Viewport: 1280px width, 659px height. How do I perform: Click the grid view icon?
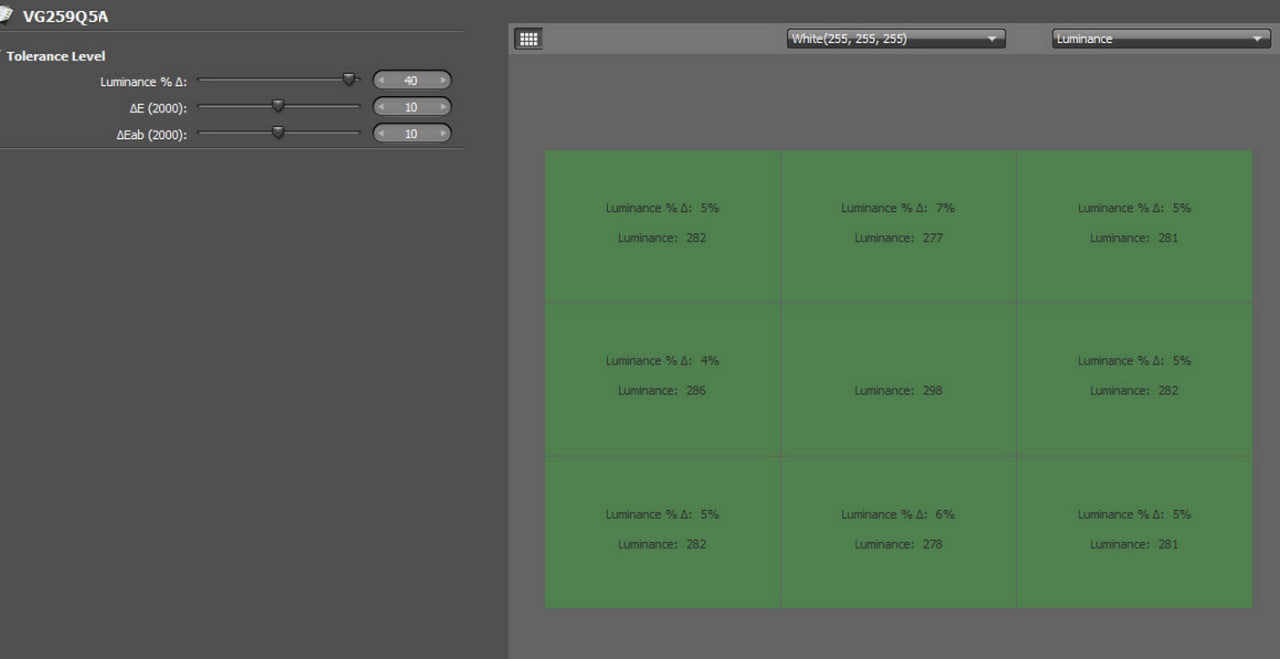point(528,39)
